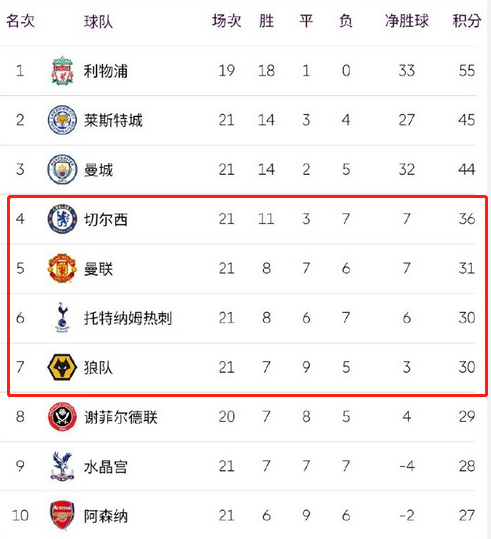Click the Manchester United crest

[62, 268]
